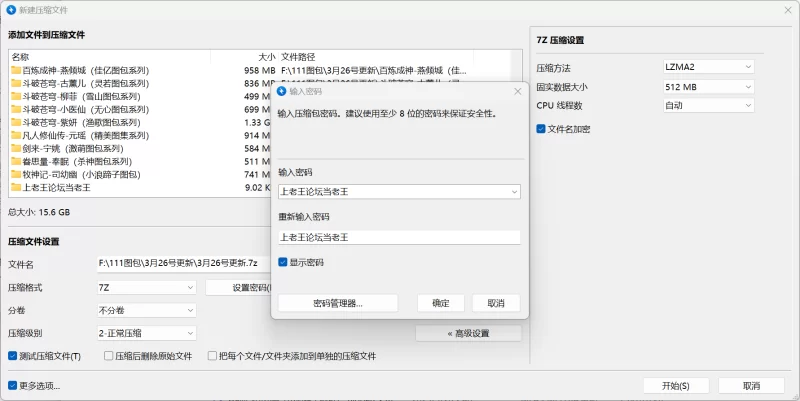The height and width of the screenshot is (401, 800).
Task: Click the 确定 button in password dialog
Action: click(x=440, y=303)
